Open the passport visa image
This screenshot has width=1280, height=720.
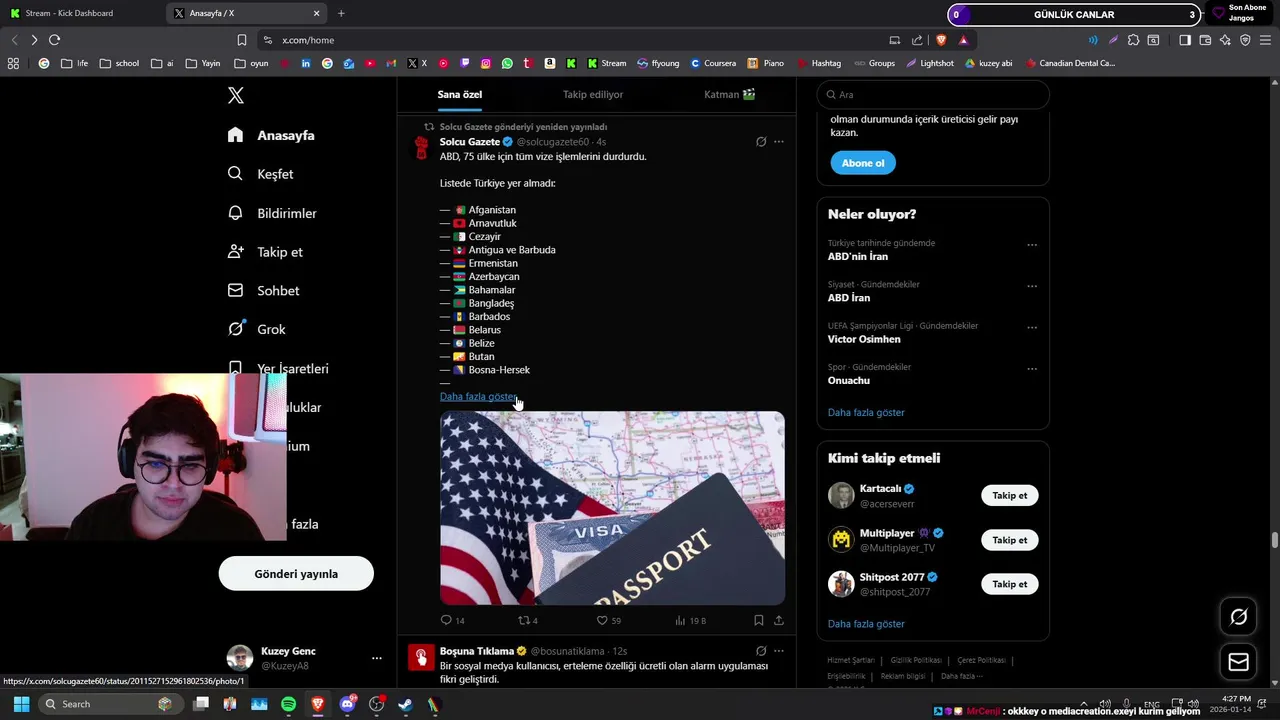click(x=612, y=508)
